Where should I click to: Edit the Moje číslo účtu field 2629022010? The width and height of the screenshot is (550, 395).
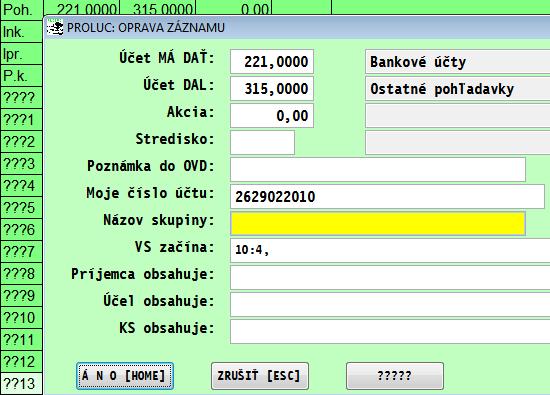[387, 196]
